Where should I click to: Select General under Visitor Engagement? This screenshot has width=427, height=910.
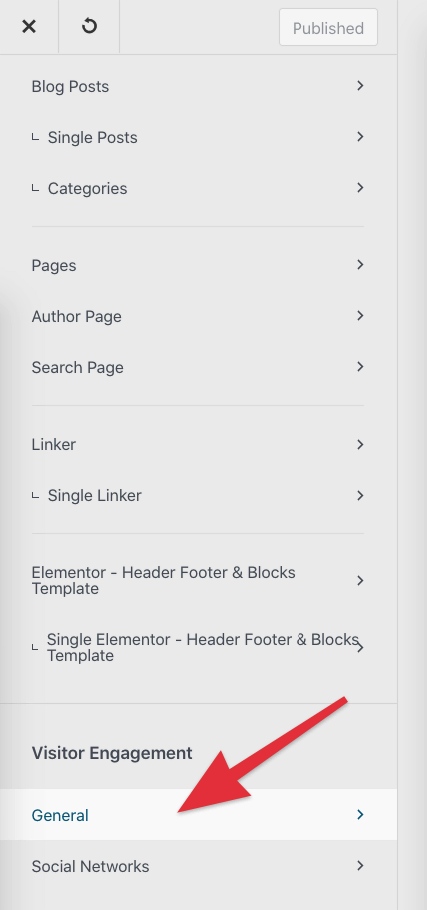tap(198, 815)
